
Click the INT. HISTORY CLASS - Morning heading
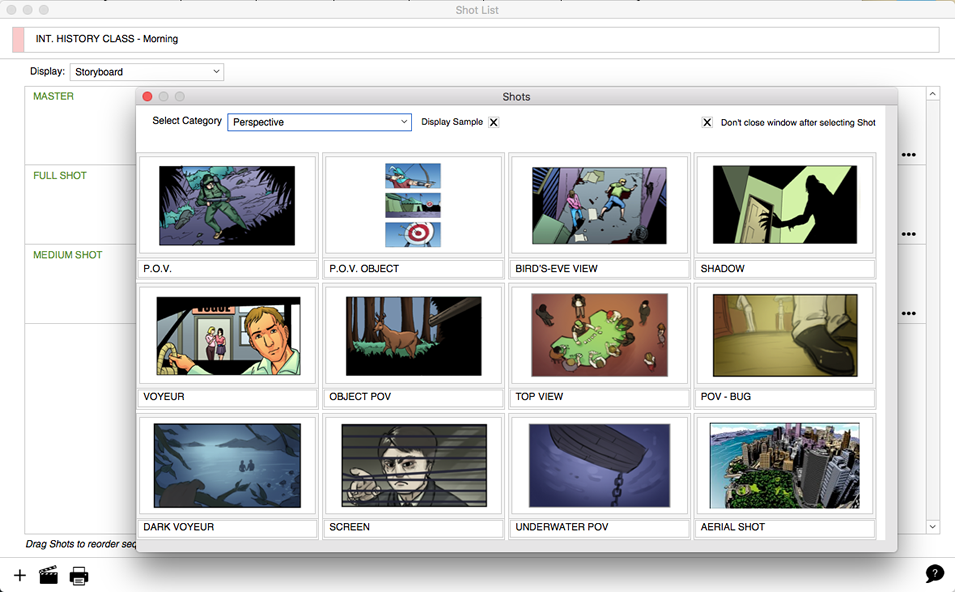(x=105, y=39)
